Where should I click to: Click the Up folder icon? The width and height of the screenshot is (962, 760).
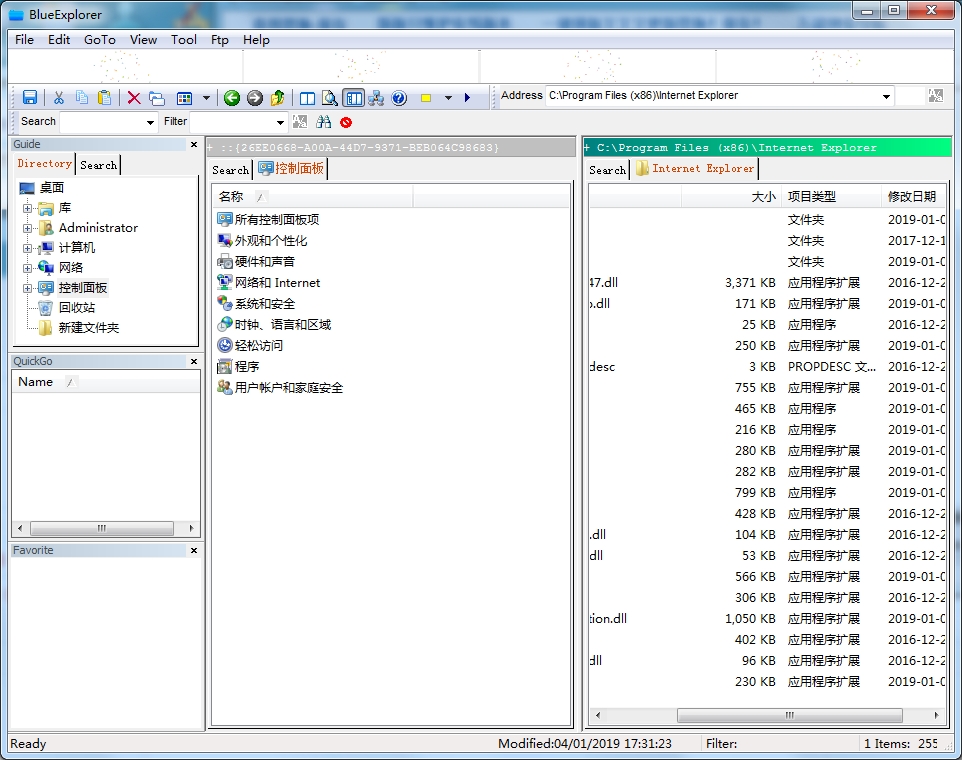pyautogui.click(x=278, y=98)
